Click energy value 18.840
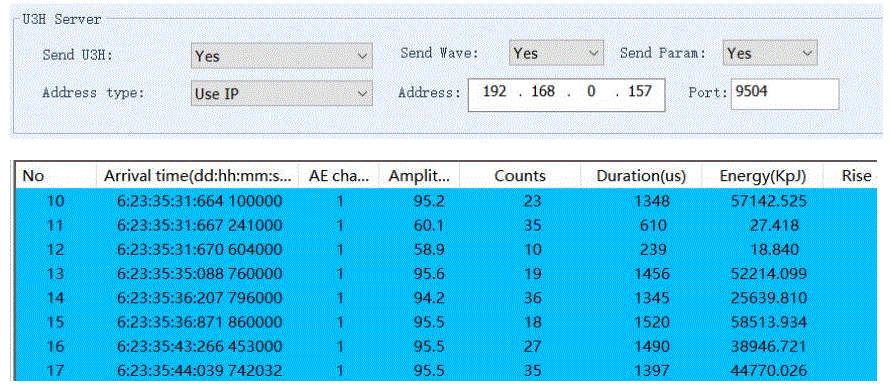892x387 pixels. point(776,249)
